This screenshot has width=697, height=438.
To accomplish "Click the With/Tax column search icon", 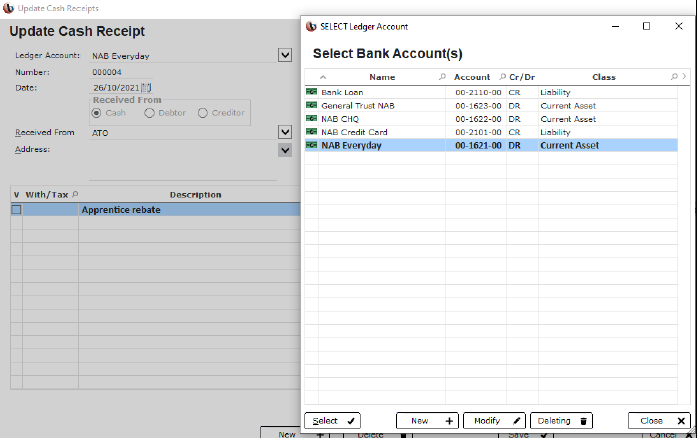I will pos(75,194).
